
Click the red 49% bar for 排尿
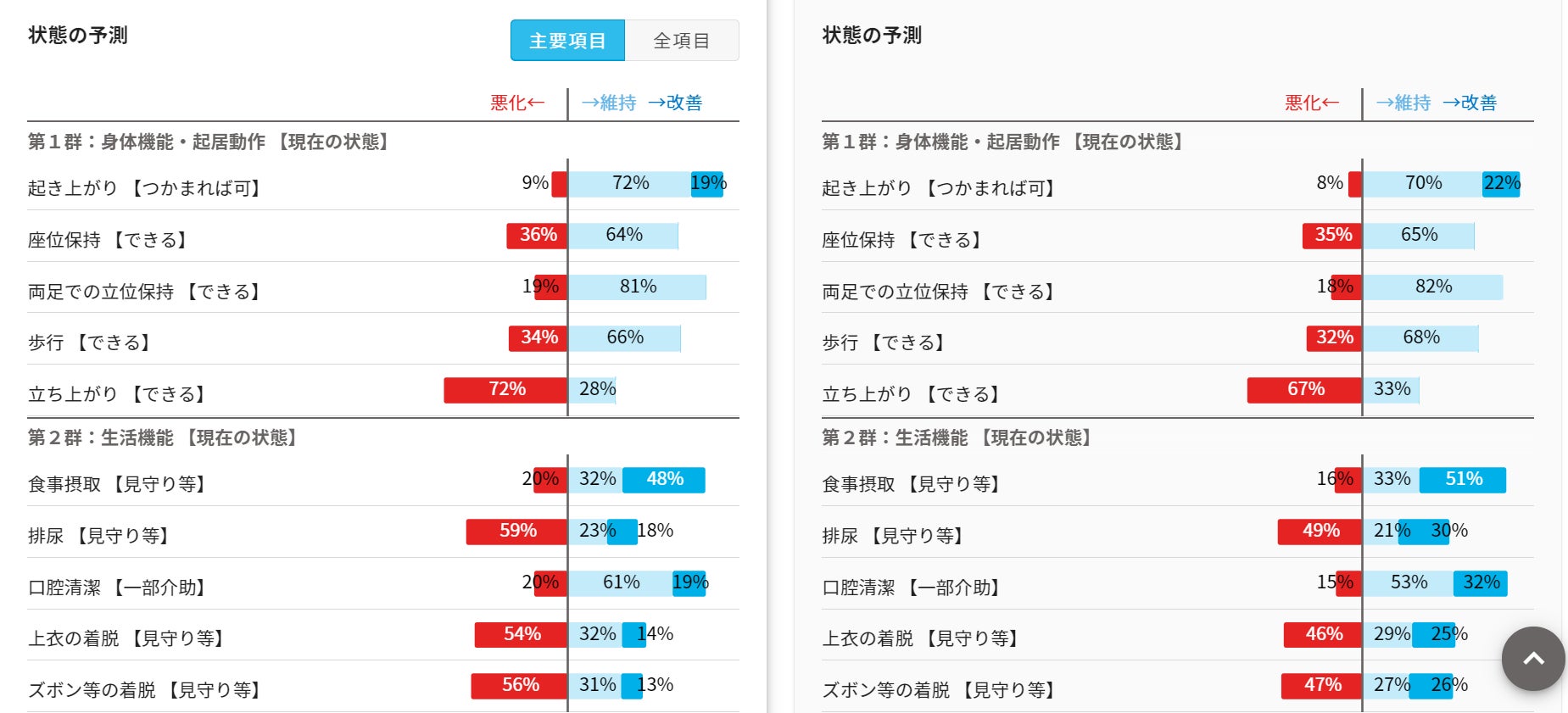point(1320,532)
